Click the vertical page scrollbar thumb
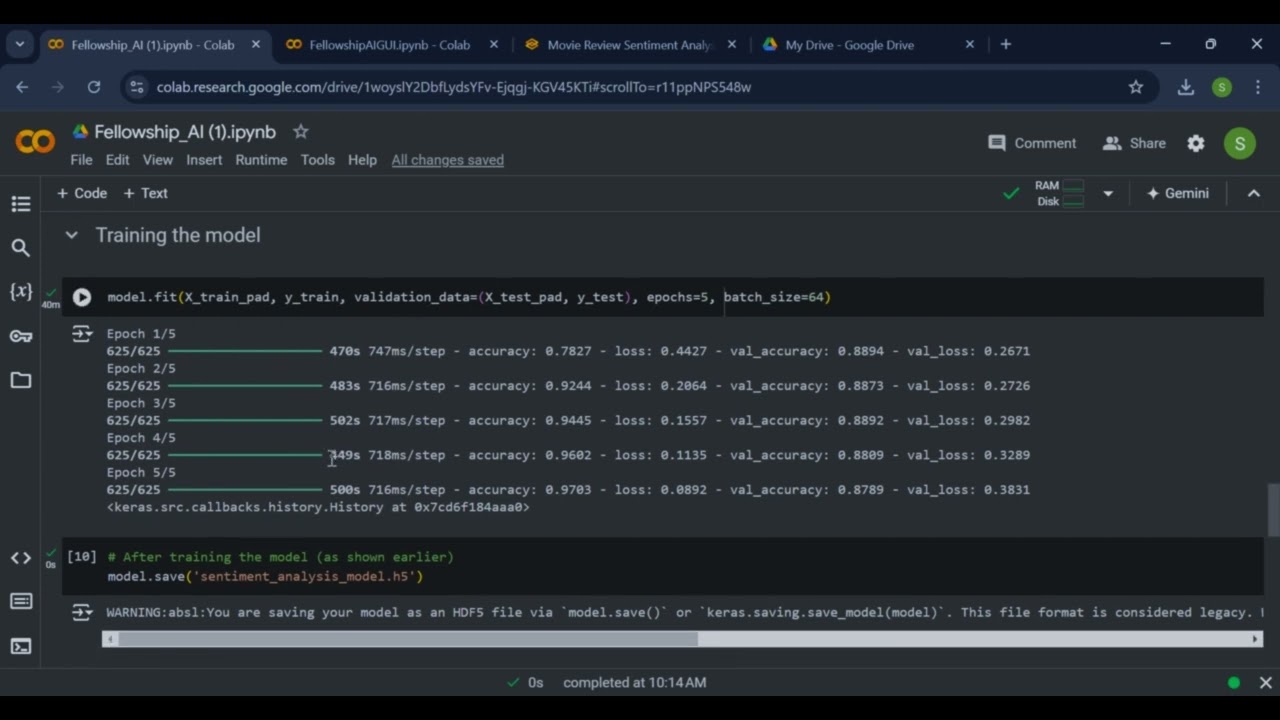1280x720 pixels. tap(1273, 511)
